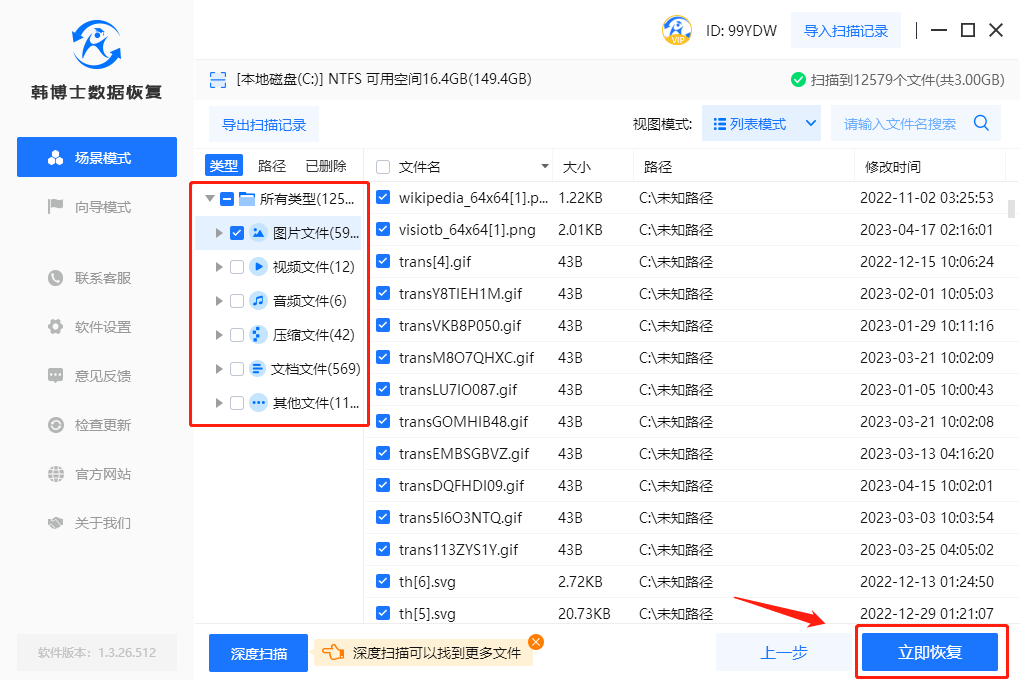Screen dimensions: 1020x680
Task: Click the 视频文件 play icon
Action: [258, 266]
